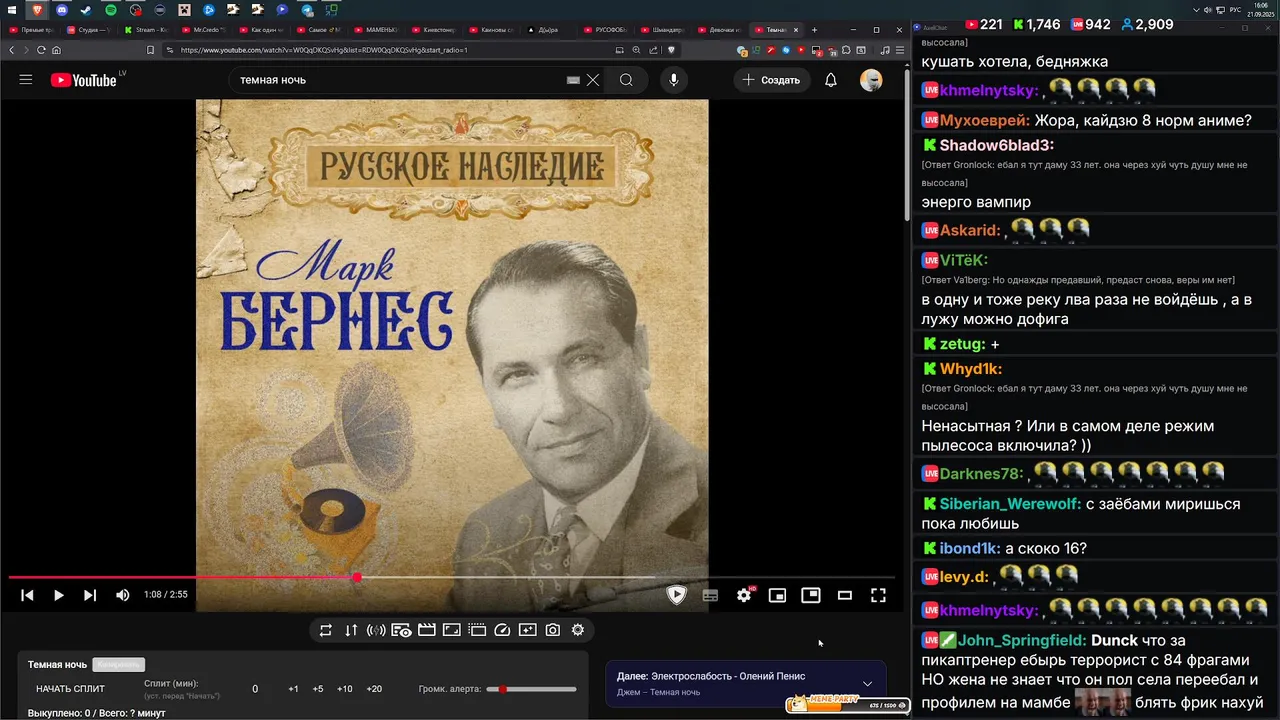Open a new browser tab
This screenshot has width=1280, height=720.
click(x=815, y=30)
